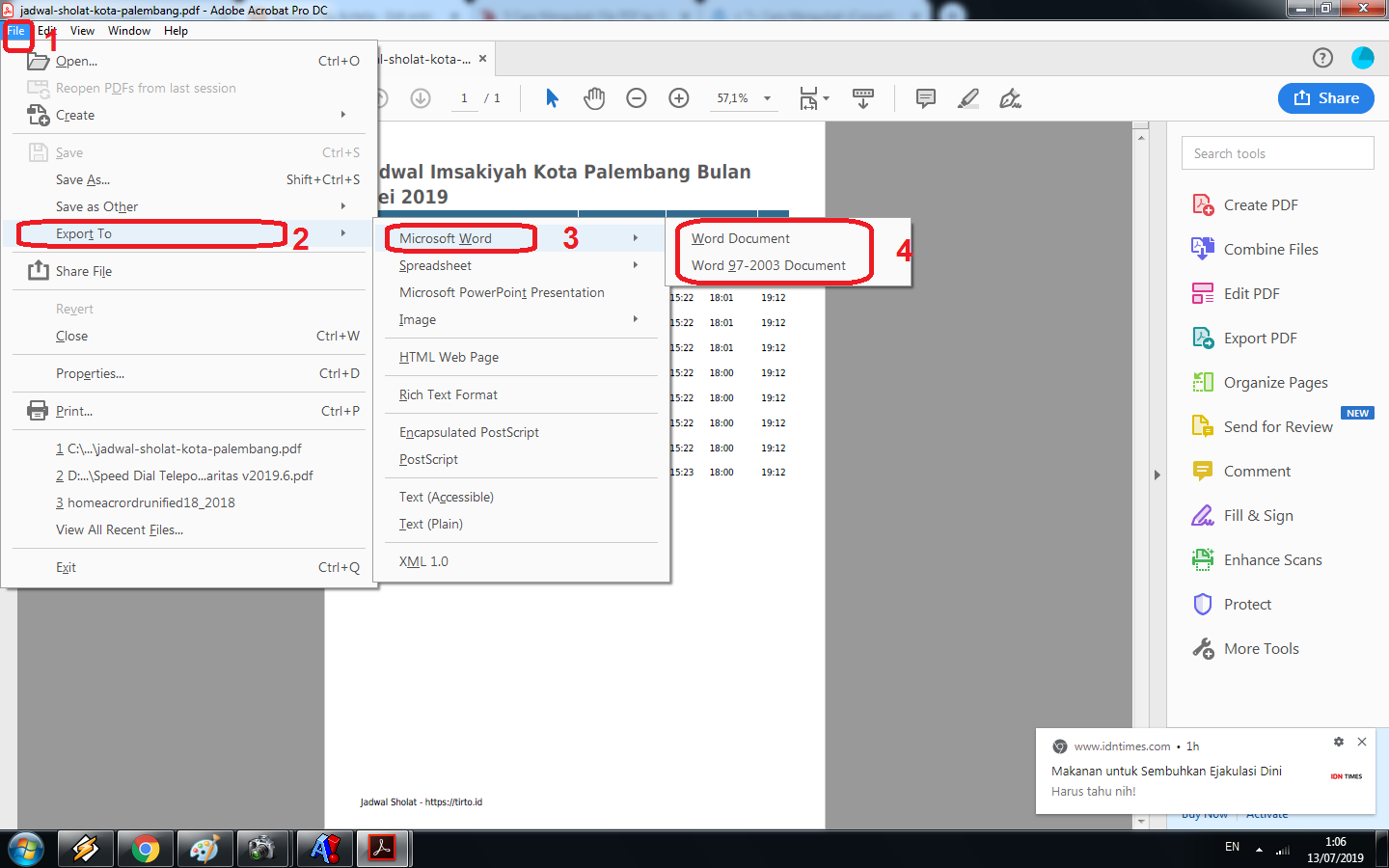The height and width of the screenshot is (868, 1389).
Task: Open the Window menu
Action: tap(128, 30)
